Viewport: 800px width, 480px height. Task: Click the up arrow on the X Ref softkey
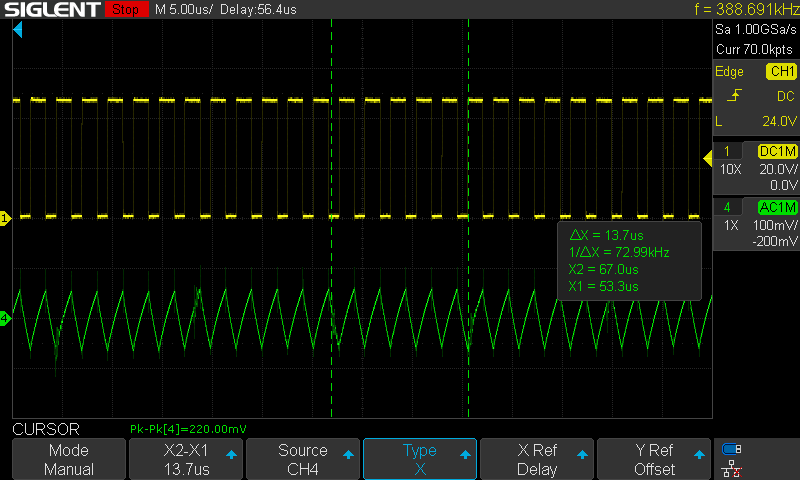[582, 454]
